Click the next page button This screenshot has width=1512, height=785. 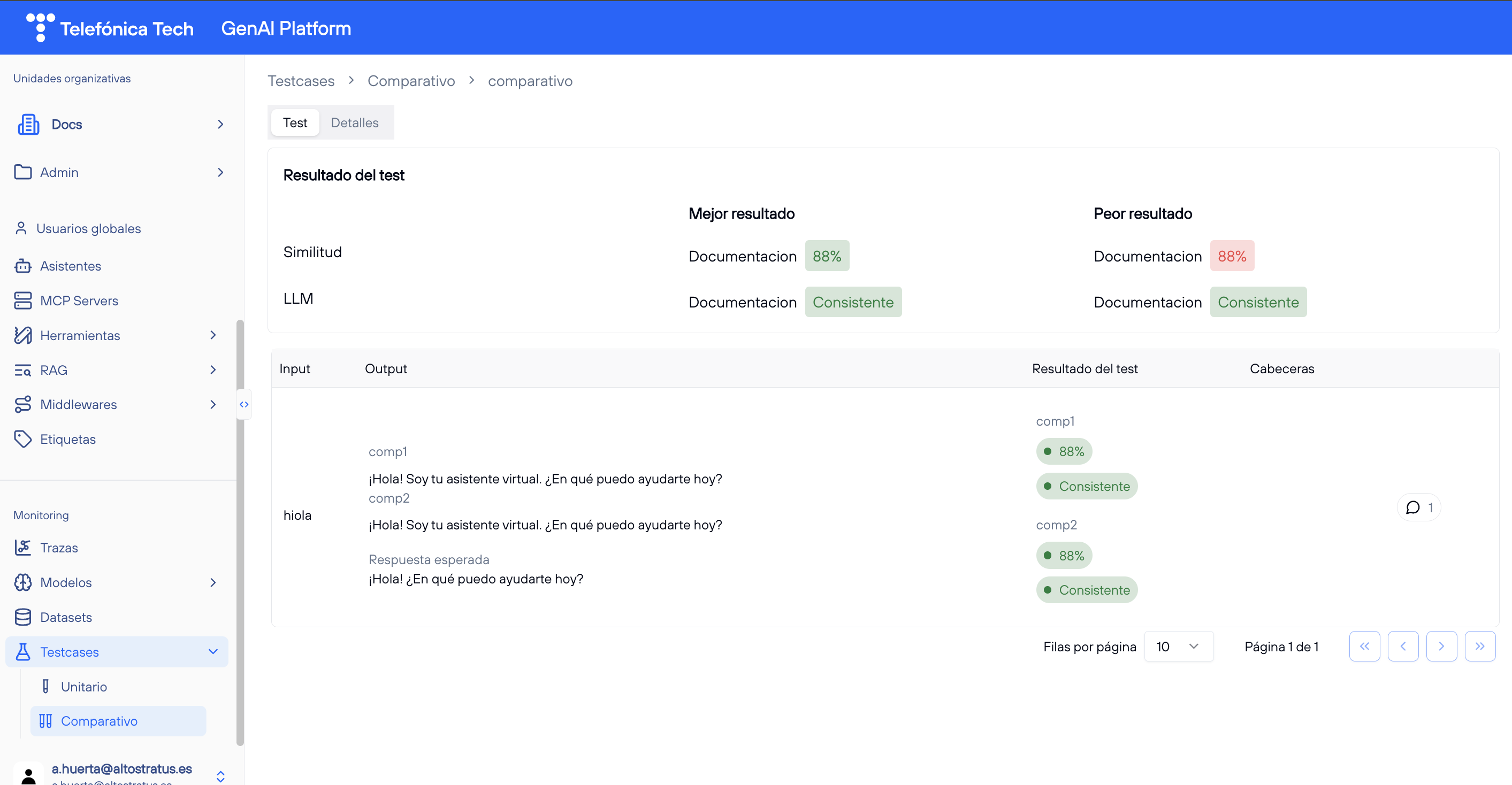pos(1441,647)
